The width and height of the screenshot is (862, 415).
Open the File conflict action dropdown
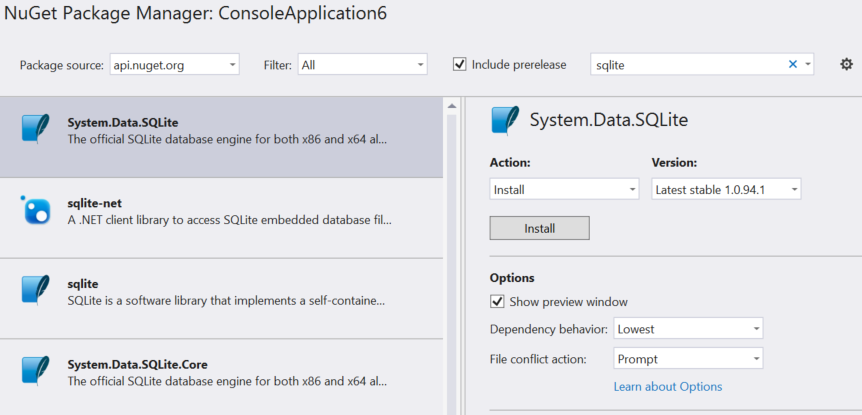click(688, 359)
